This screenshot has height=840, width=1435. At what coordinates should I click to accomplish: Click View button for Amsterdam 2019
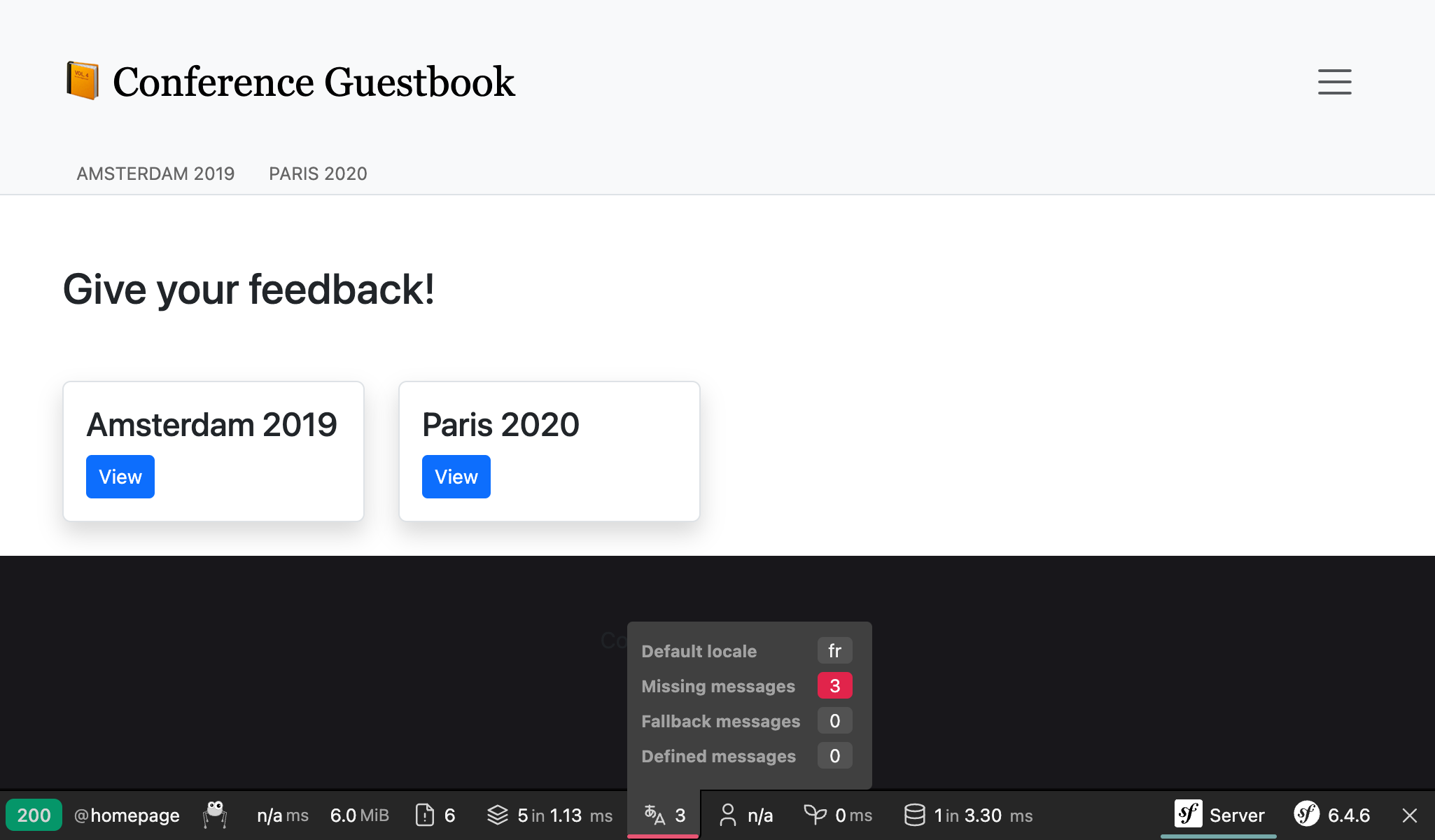120,477
